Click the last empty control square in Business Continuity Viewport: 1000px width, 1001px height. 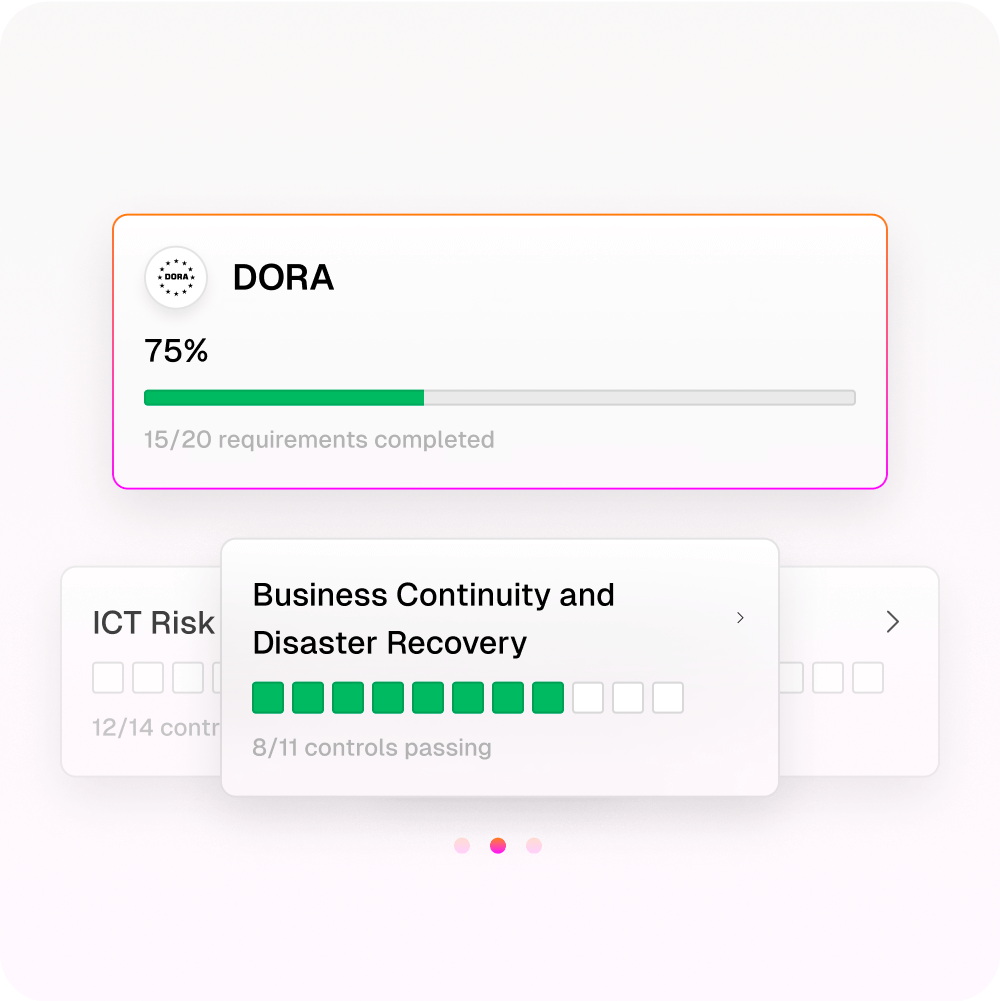coord(668,697)
